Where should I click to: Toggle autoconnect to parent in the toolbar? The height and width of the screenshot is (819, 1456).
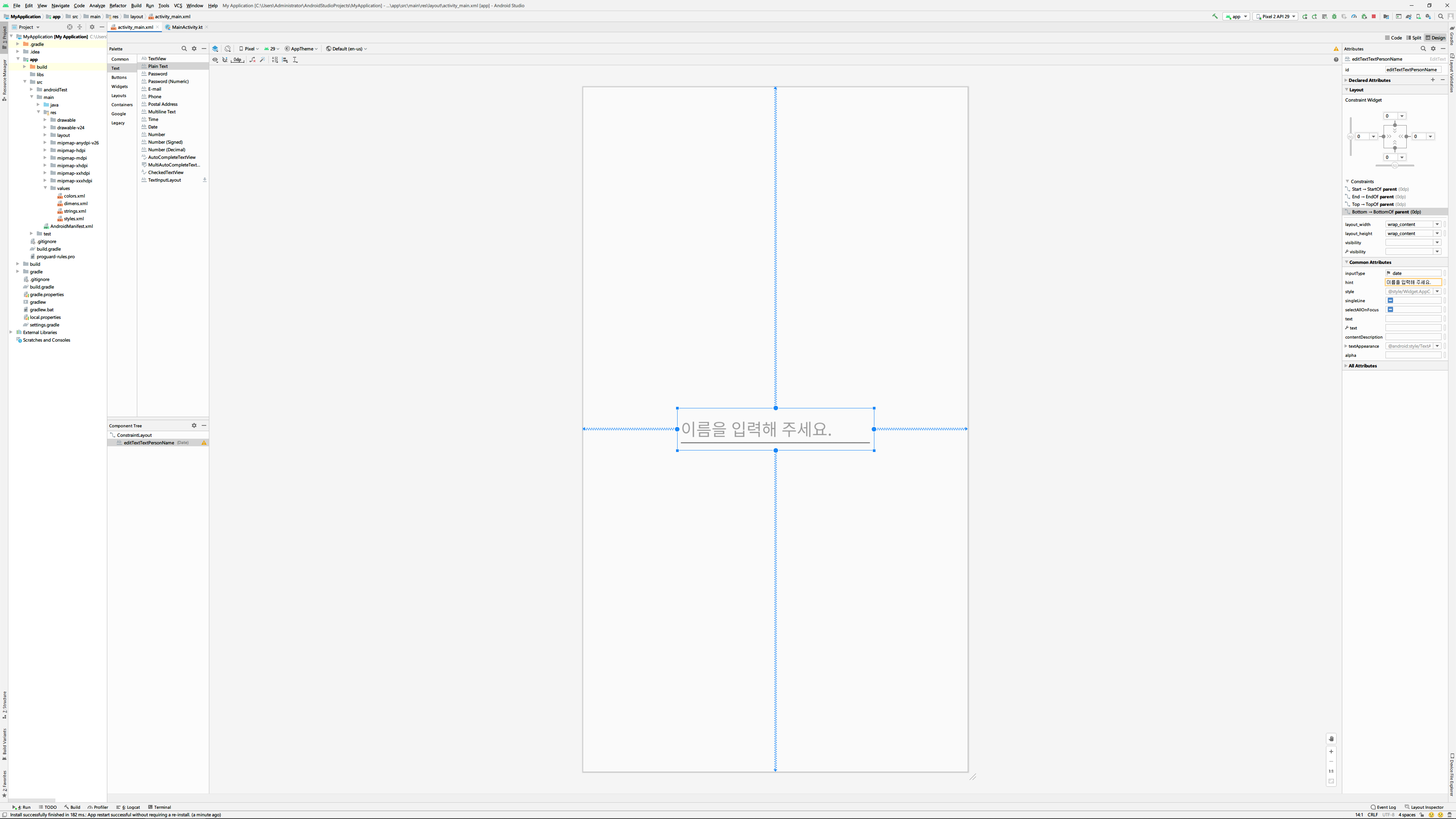pos(225,60)
